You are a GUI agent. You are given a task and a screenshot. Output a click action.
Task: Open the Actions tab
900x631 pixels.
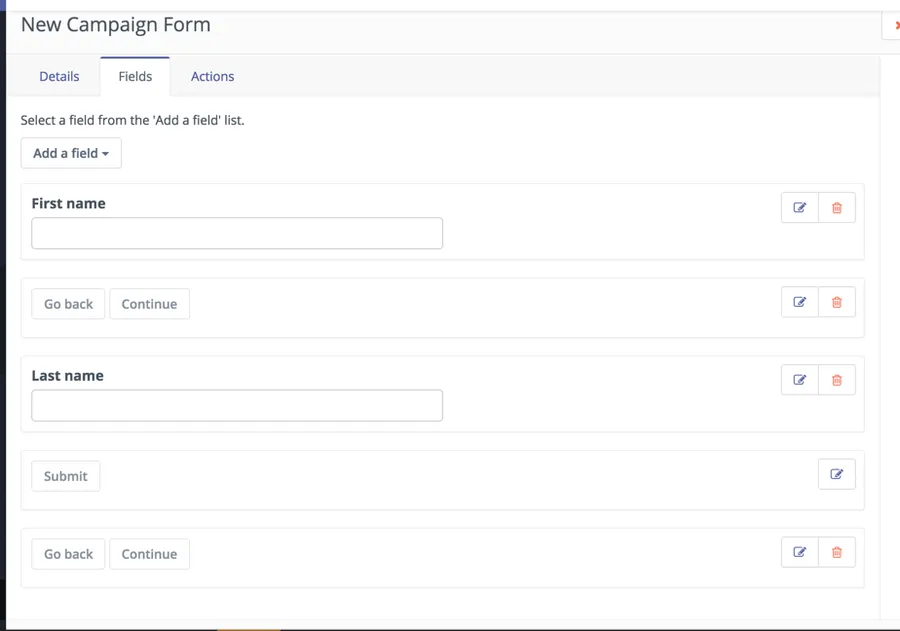click(212, 76)
